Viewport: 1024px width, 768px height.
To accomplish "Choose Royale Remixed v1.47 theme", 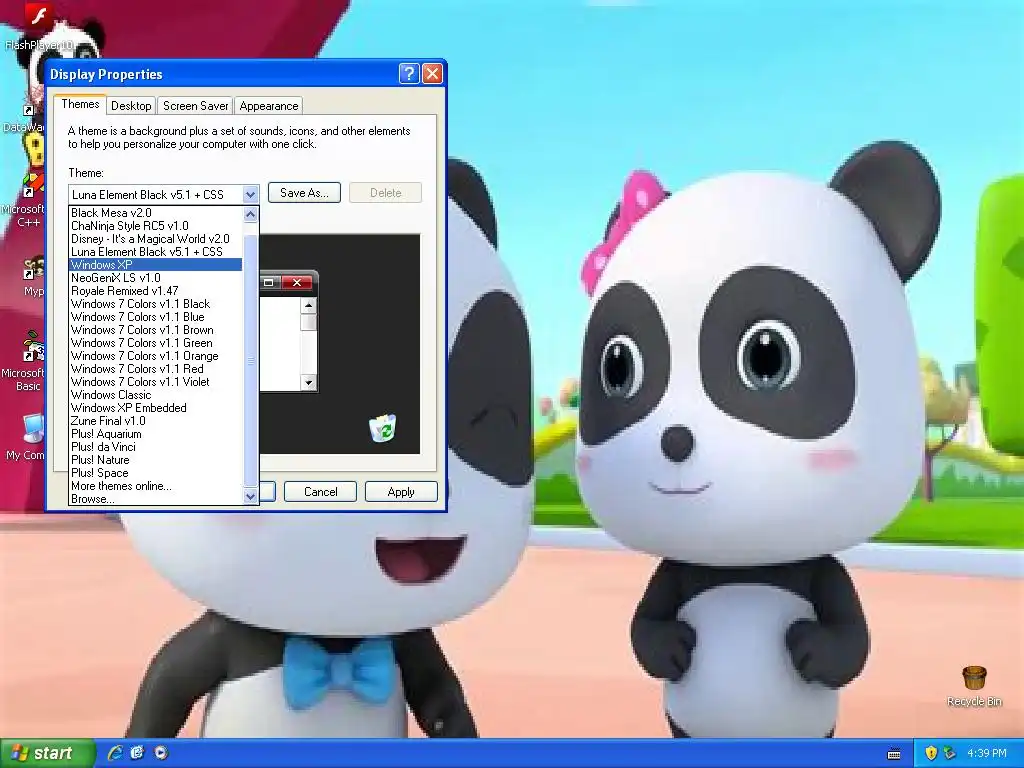I will [x=155, y=291].
